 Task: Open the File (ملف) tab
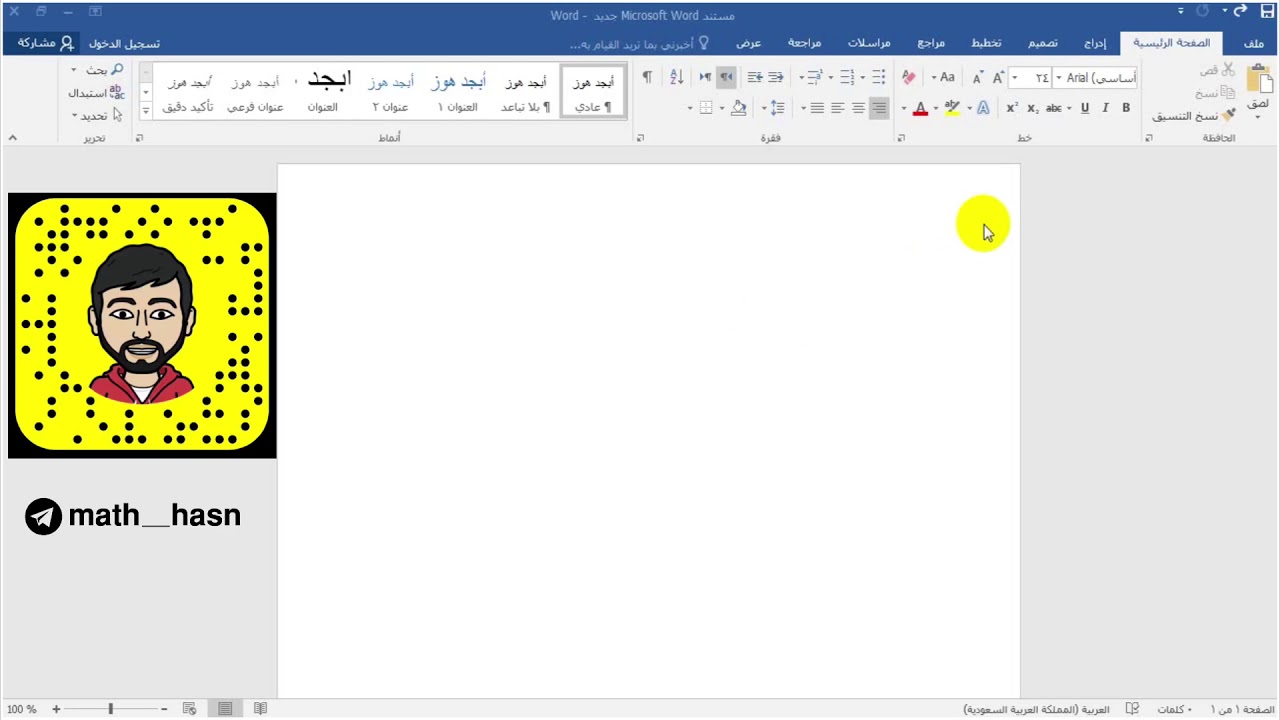click(1254, 43)
